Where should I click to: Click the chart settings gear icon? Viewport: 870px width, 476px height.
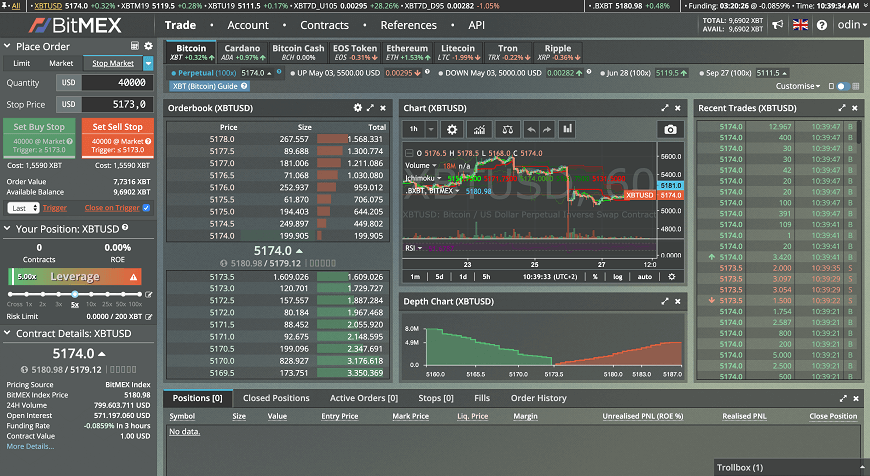(x=451, y=129)
